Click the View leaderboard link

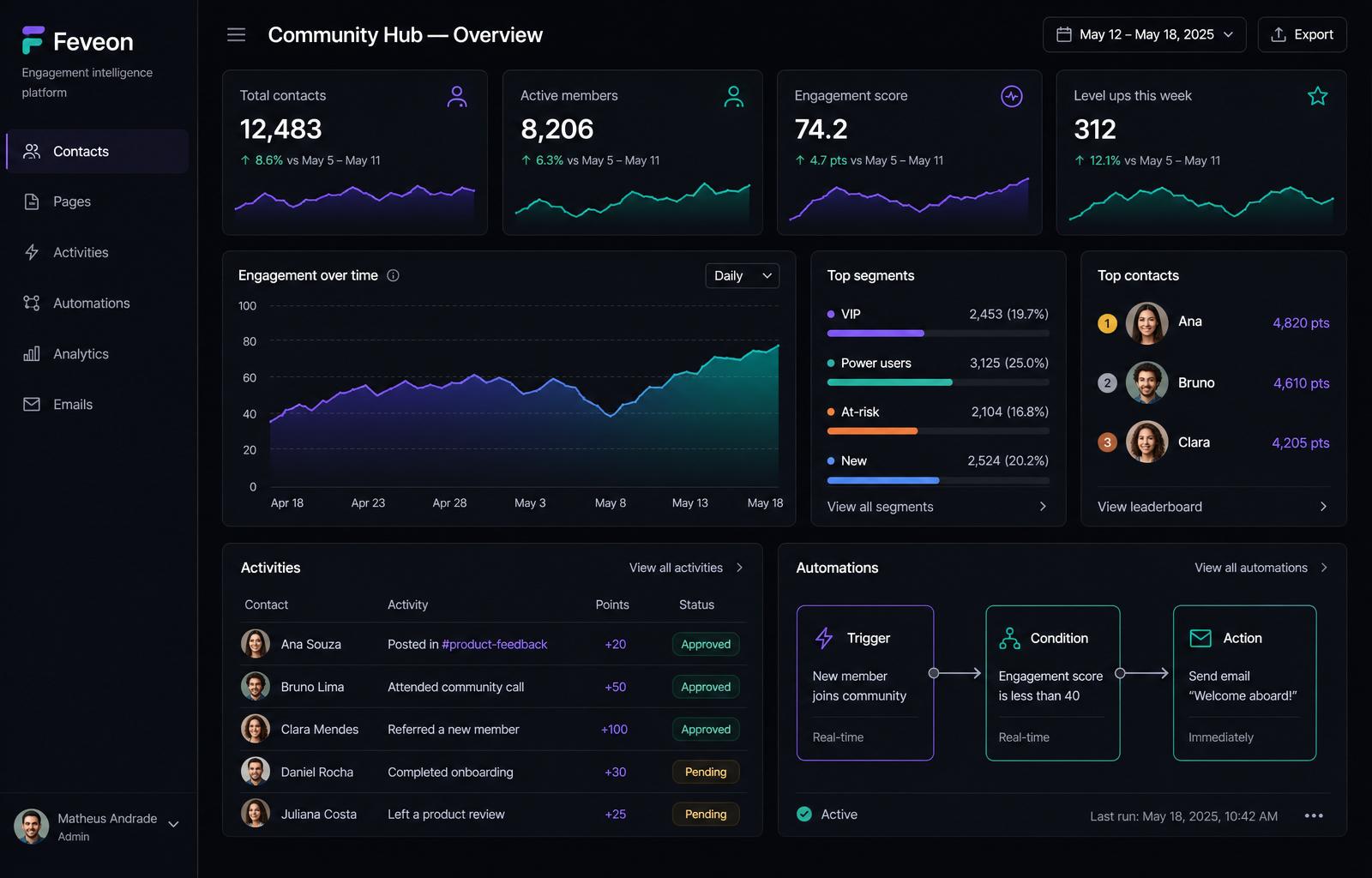pos(1149,507)
